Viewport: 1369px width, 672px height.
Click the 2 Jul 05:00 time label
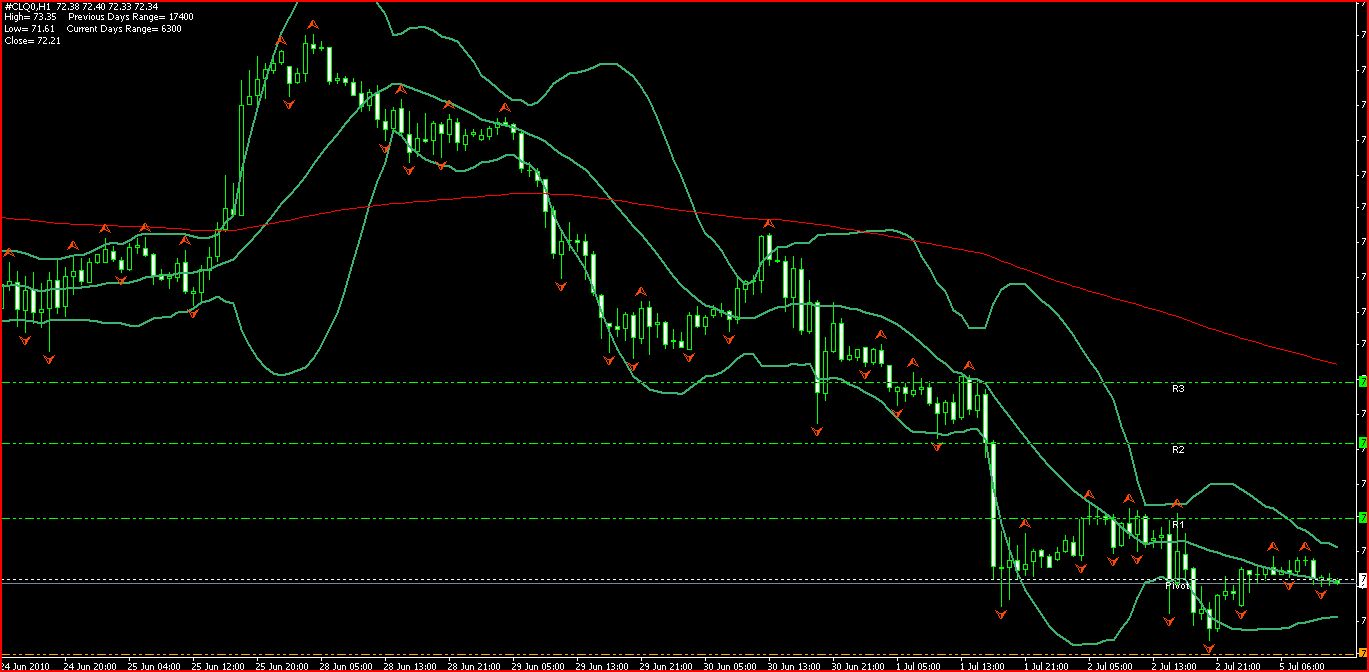click(x=1112, y=665)
